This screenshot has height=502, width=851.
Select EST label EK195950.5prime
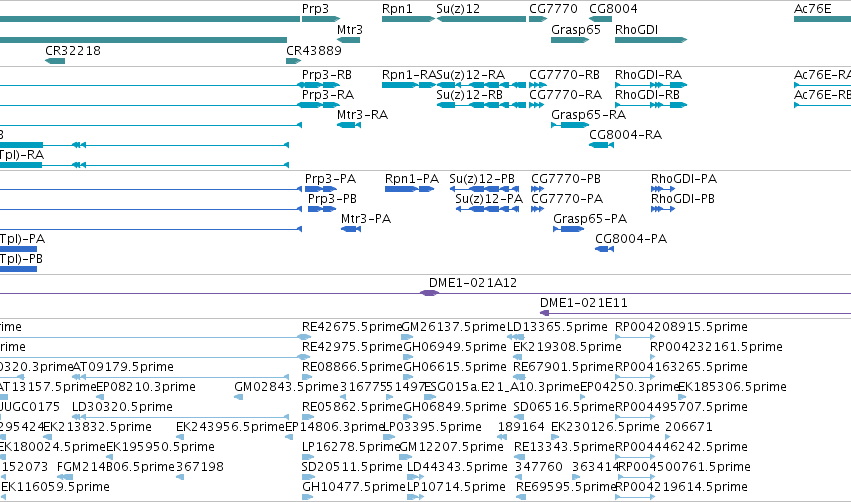pos(161,448)
